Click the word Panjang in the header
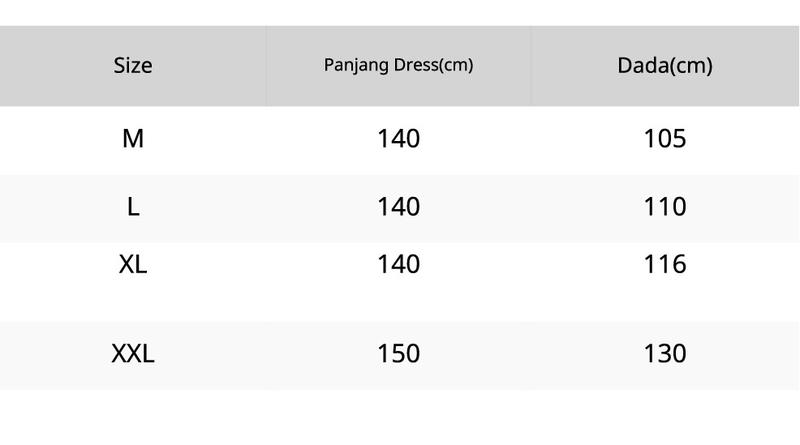 pos(356,66)
